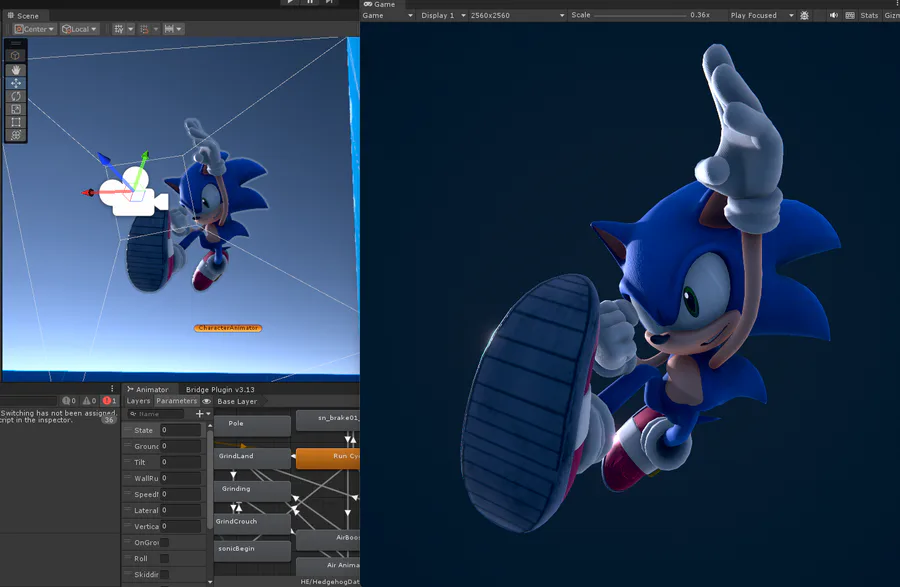The image size is (900, 587).
Task: Toggle the keyboard shortcuts icon in Game view
Action: (850, 15)
